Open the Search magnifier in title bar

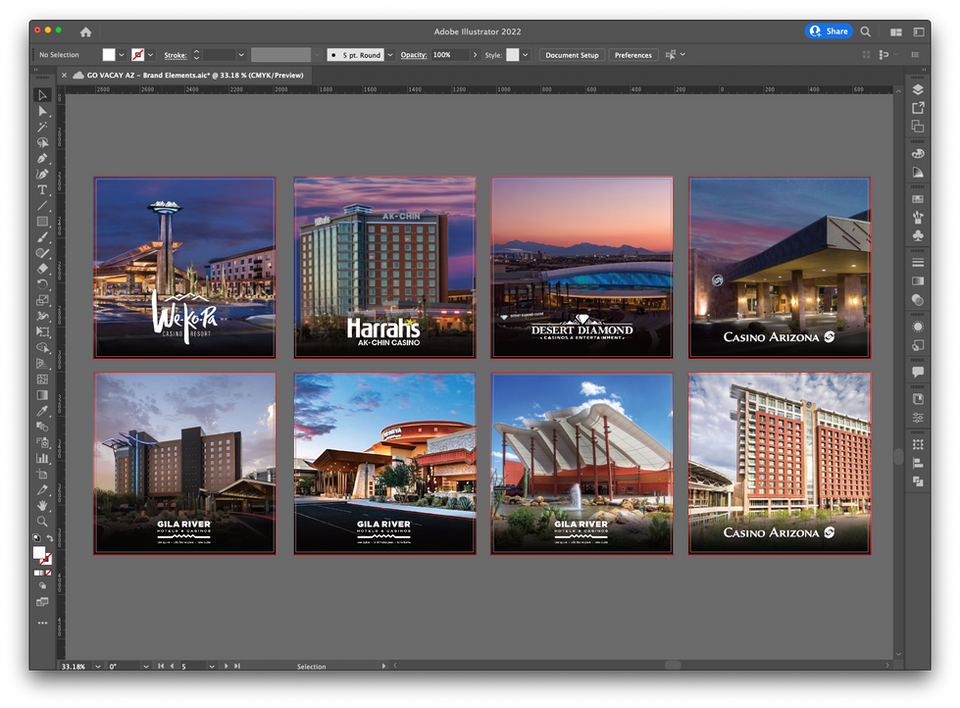pyautogui.click(x=866, y=32)
